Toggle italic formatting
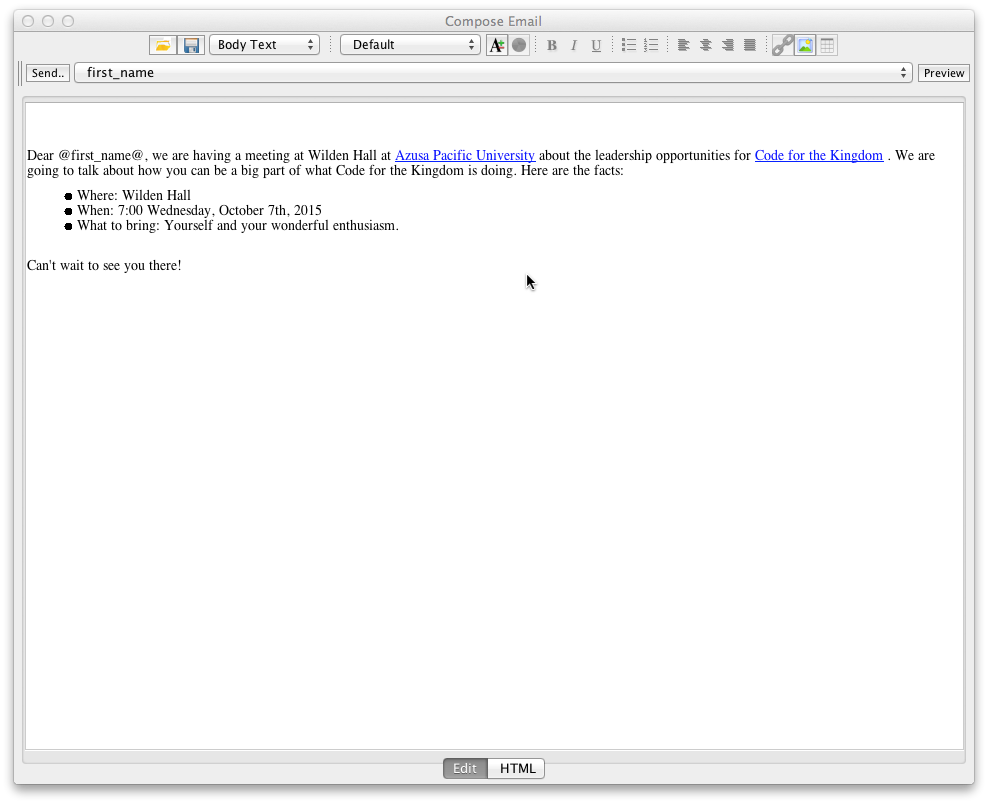This screenshot has width=988, height=804. click(573, 44)
